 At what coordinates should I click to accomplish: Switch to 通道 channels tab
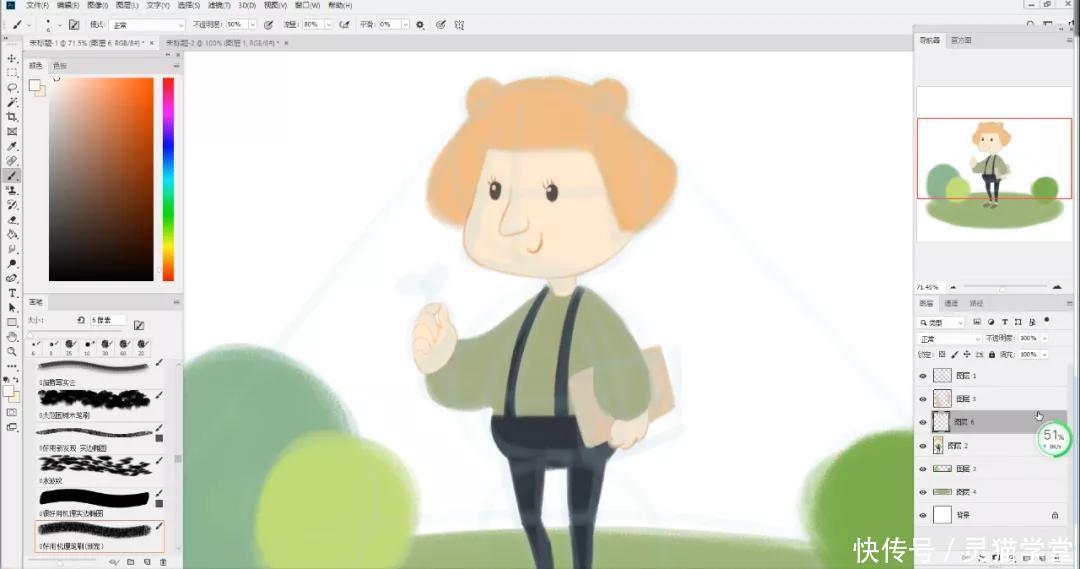951,303
